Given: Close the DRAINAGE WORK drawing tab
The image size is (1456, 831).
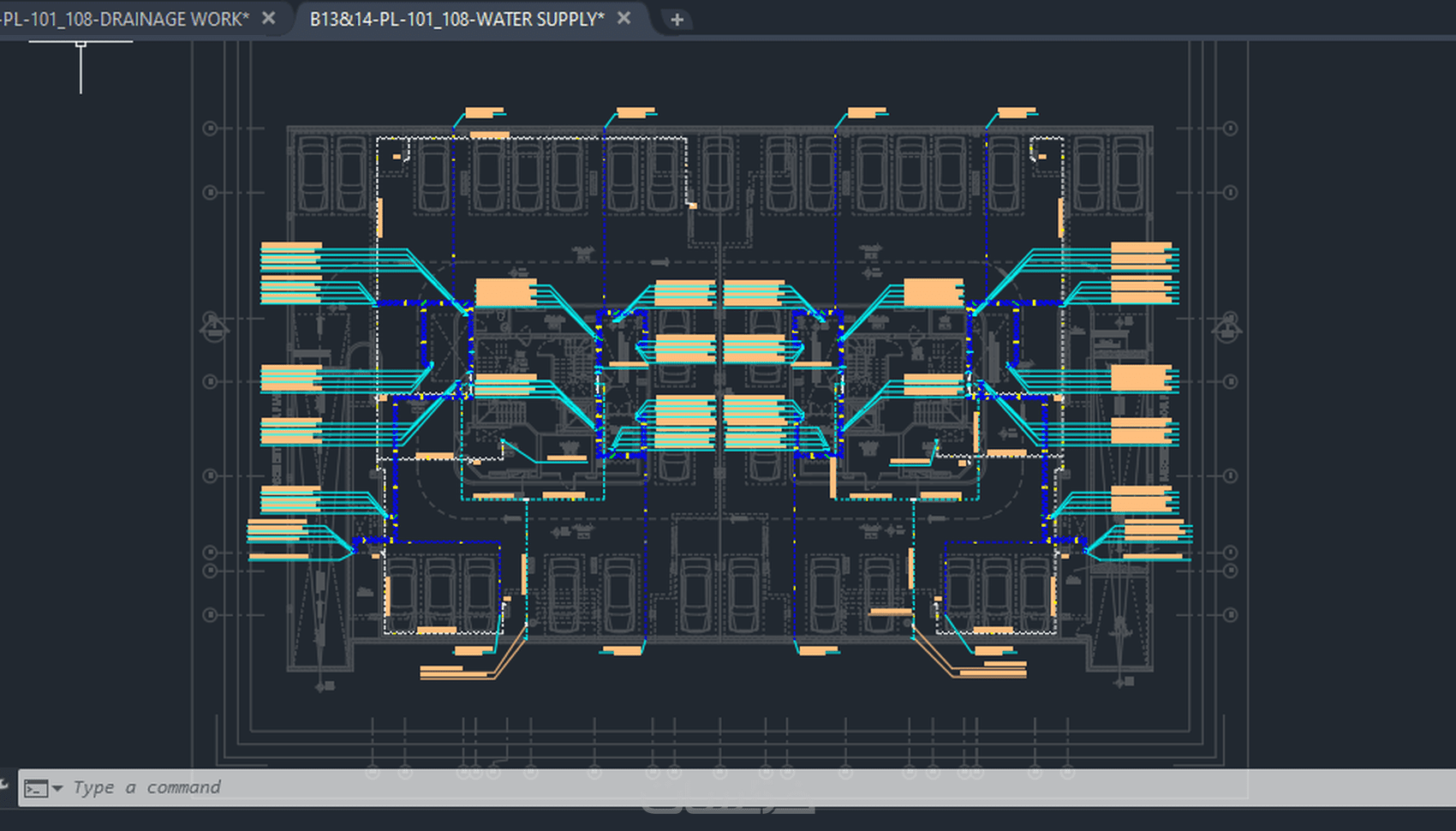Looking at the screenshot, I should pyautogui.click(x=269, y=18).
